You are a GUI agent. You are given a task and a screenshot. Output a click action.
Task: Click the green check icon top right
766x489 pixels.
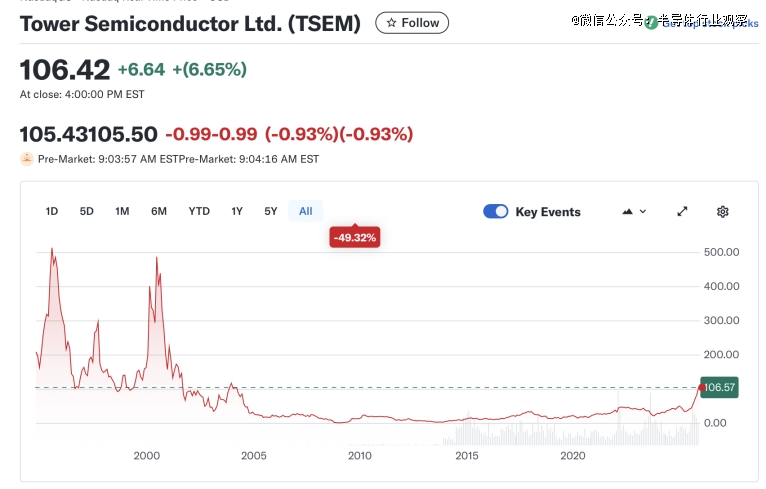tap(652, 22)
